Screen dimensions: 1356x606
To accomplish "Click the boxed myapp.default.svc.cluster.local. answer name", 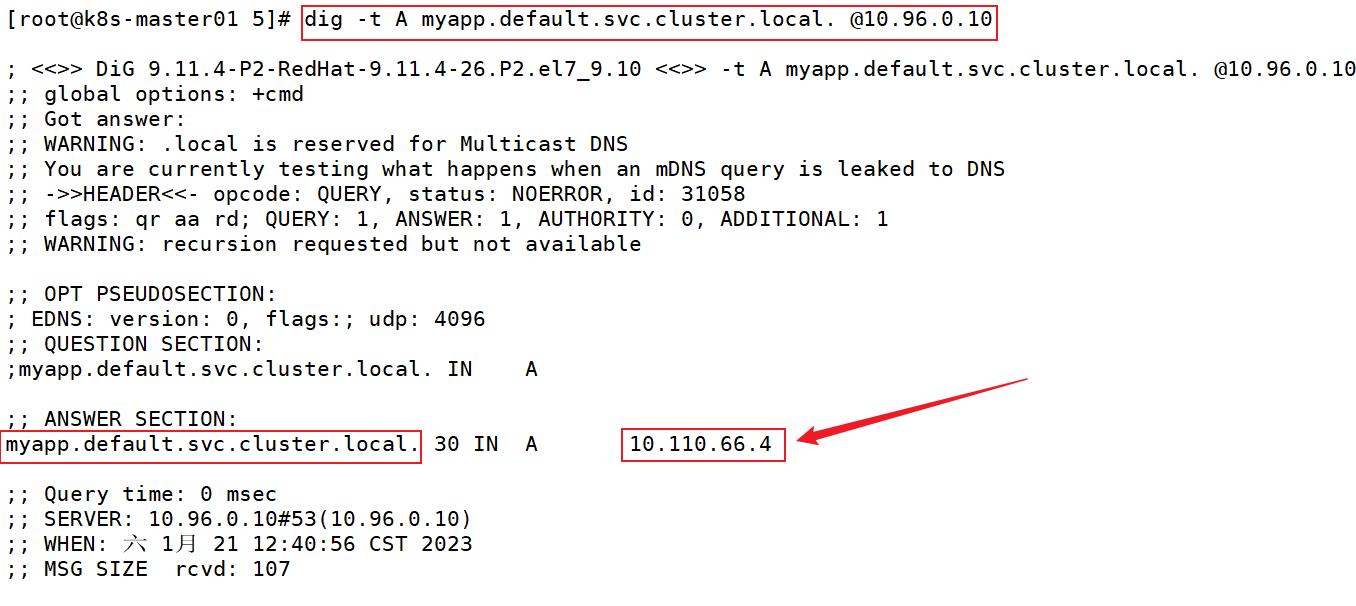I will point(212,444).
